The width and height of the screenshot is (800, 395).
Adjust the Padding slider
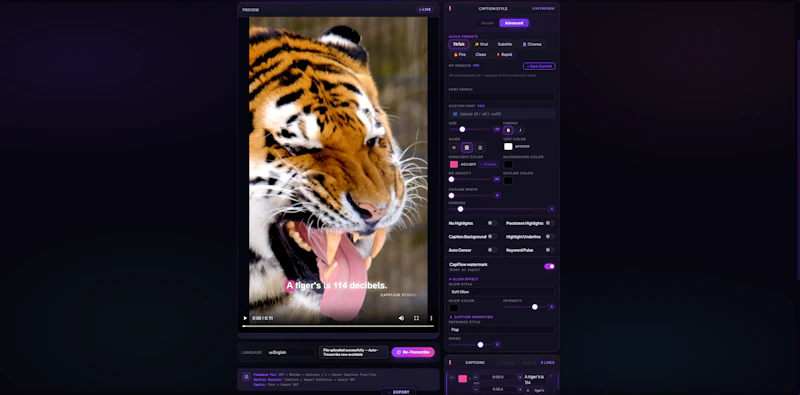point(497,209)
